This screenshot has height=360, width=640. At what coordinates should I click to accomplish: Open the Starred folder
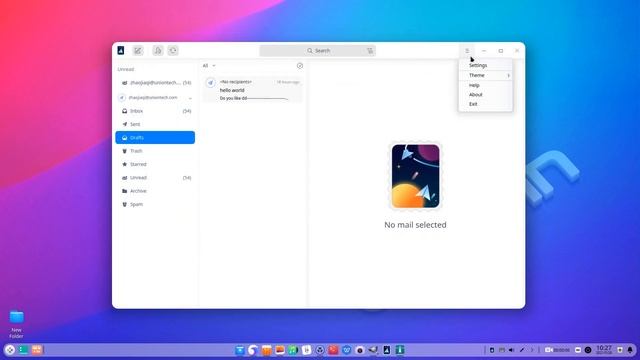coord(155,164)
